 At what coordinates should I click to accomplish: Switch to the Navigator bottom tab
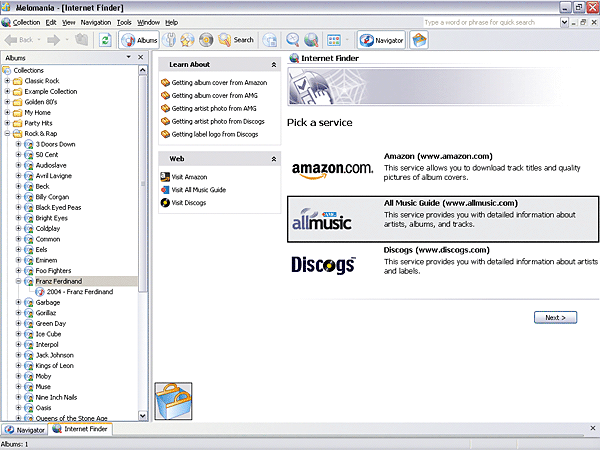tap(25, 430)
